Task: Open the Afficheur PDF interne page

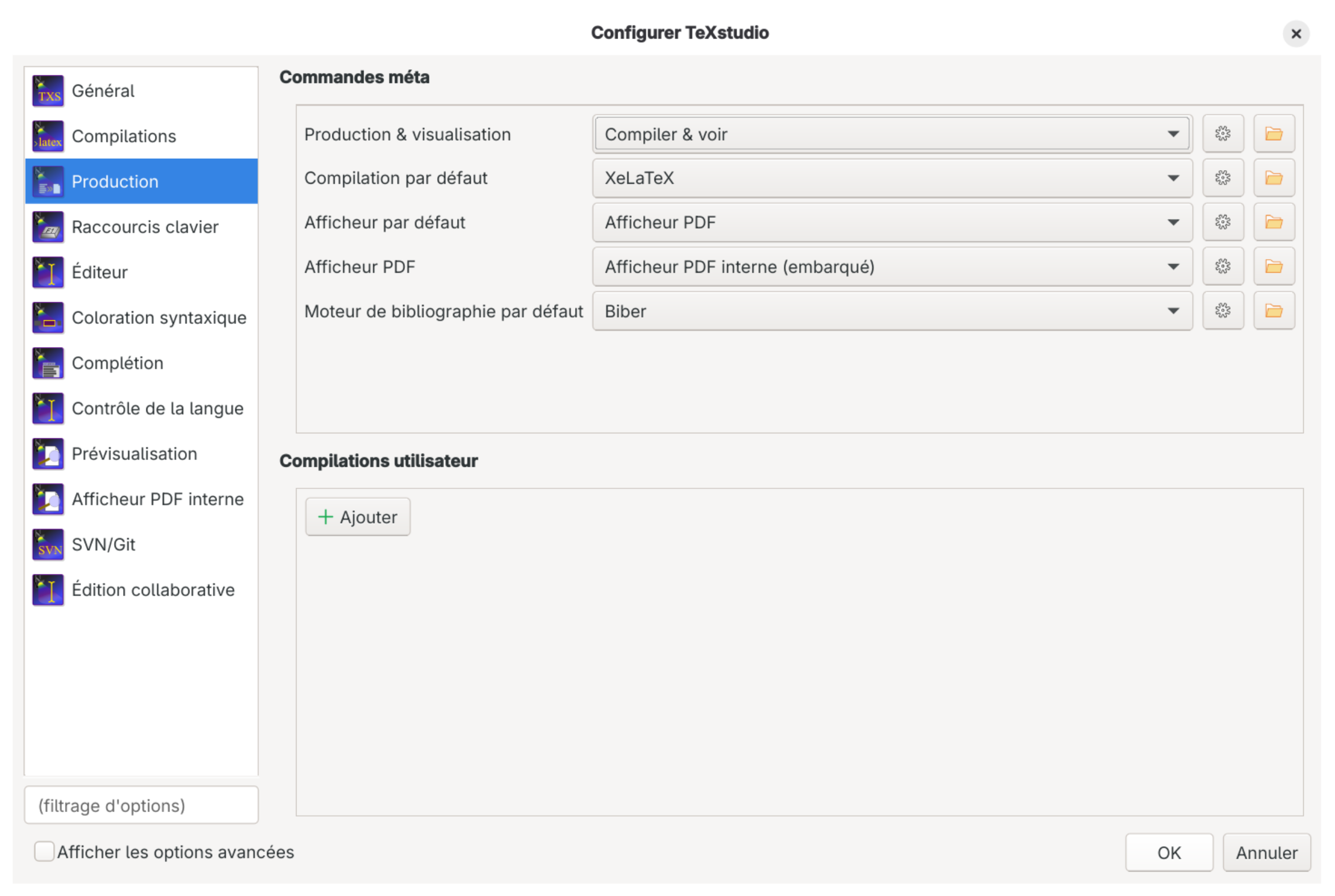Action: point(141,499)
